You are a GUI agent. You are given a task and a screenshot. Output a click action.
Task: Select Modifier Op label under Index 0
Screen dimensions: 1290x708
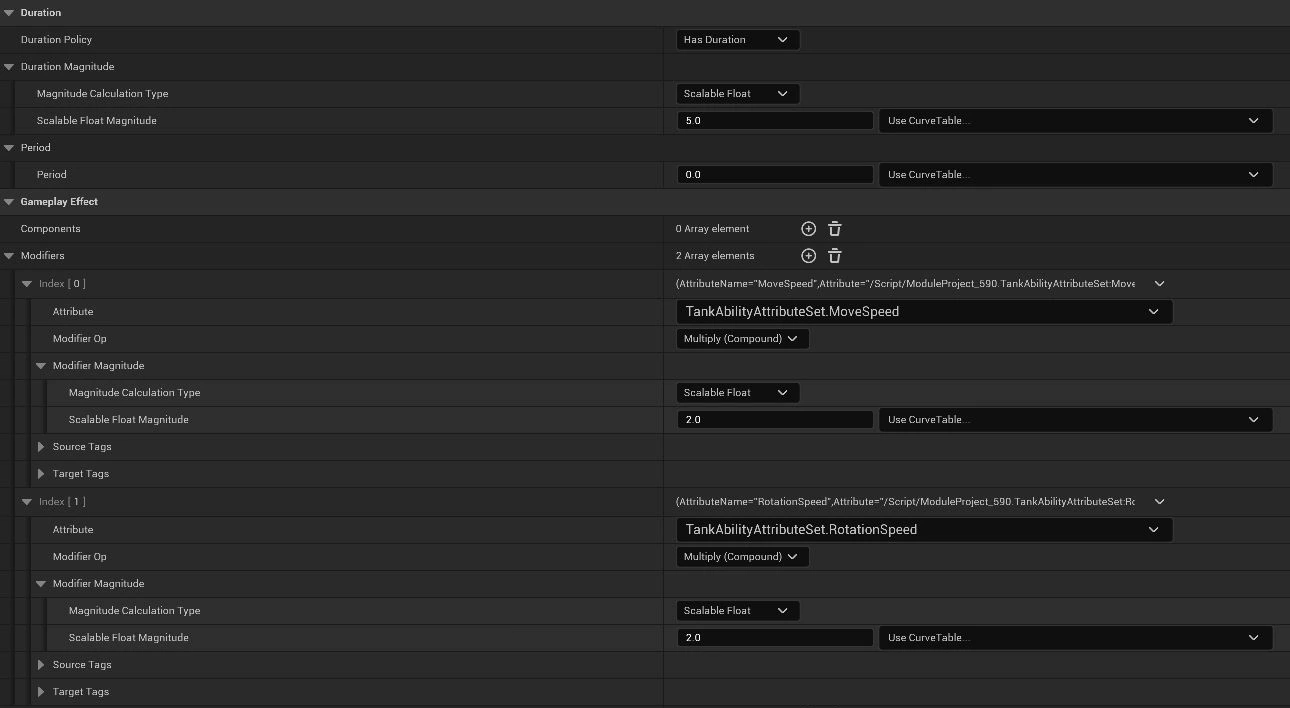79,339
